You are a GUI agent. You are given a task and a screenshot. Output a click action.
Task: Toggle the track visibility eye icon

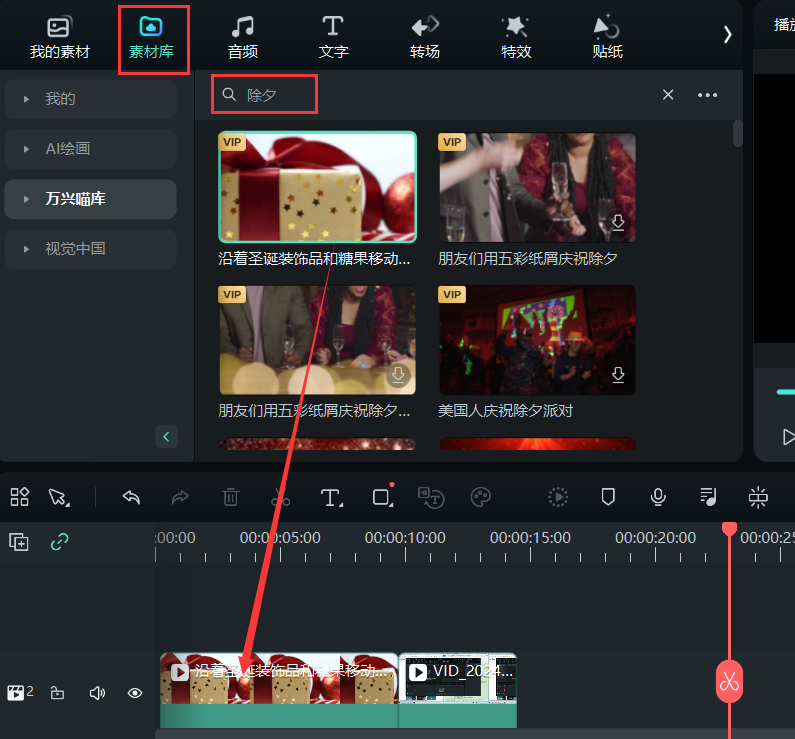click(135, 693)
